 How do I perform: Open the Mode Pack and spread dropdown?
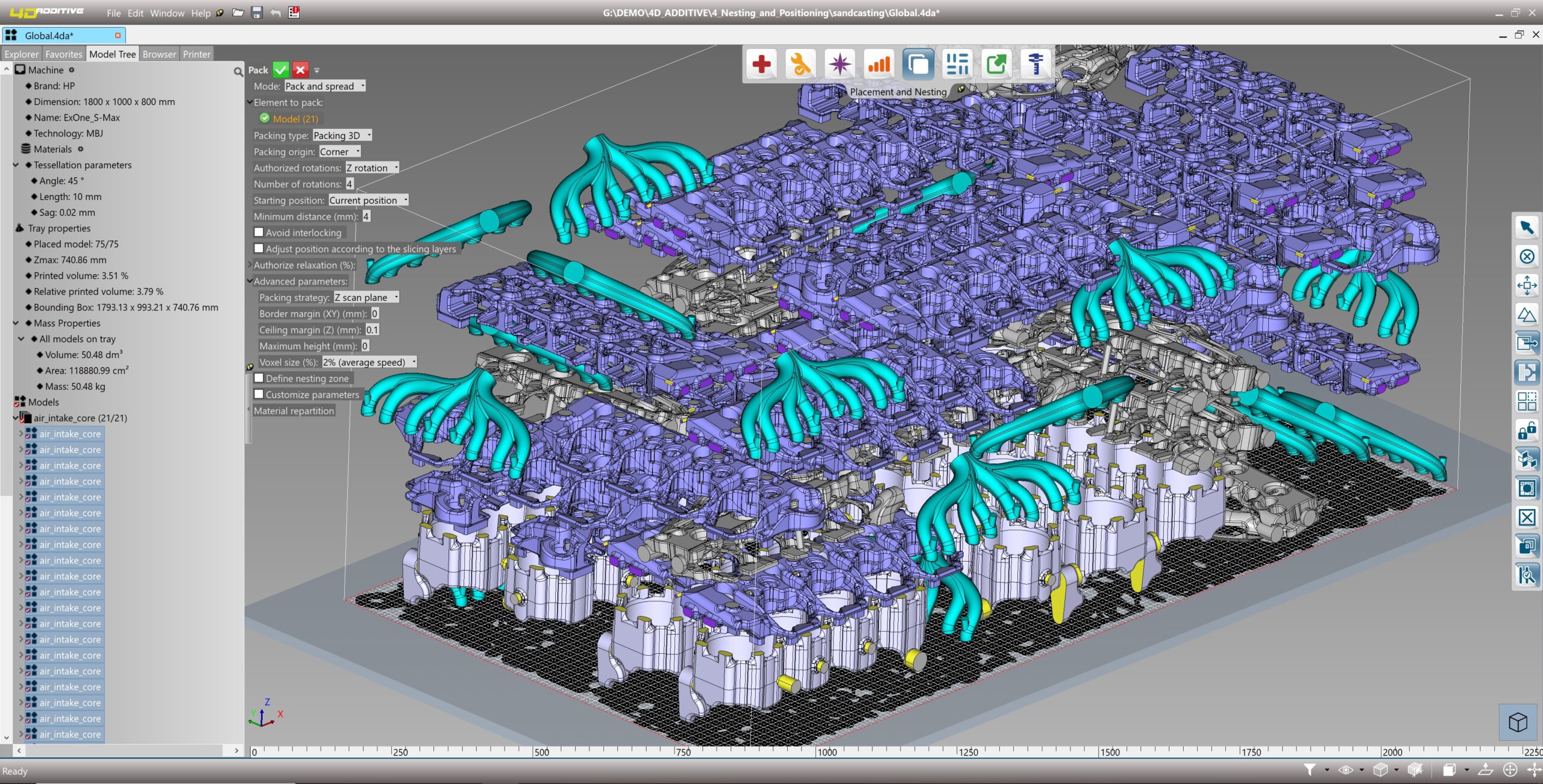point(325,86)
